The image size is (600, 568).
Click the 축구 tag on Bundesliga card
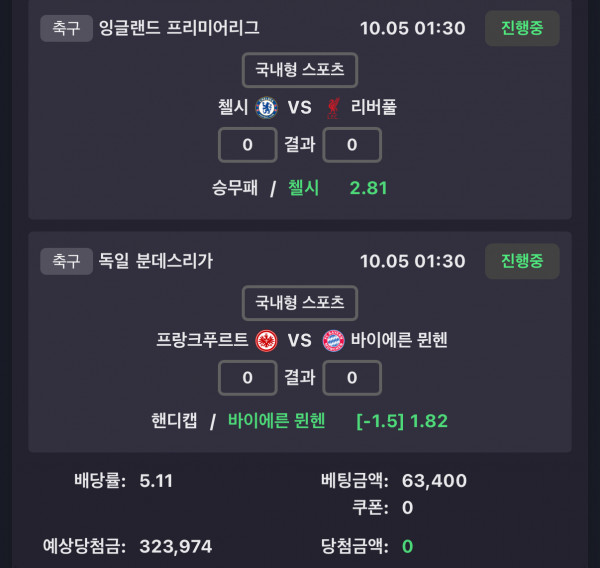[66, 261]
